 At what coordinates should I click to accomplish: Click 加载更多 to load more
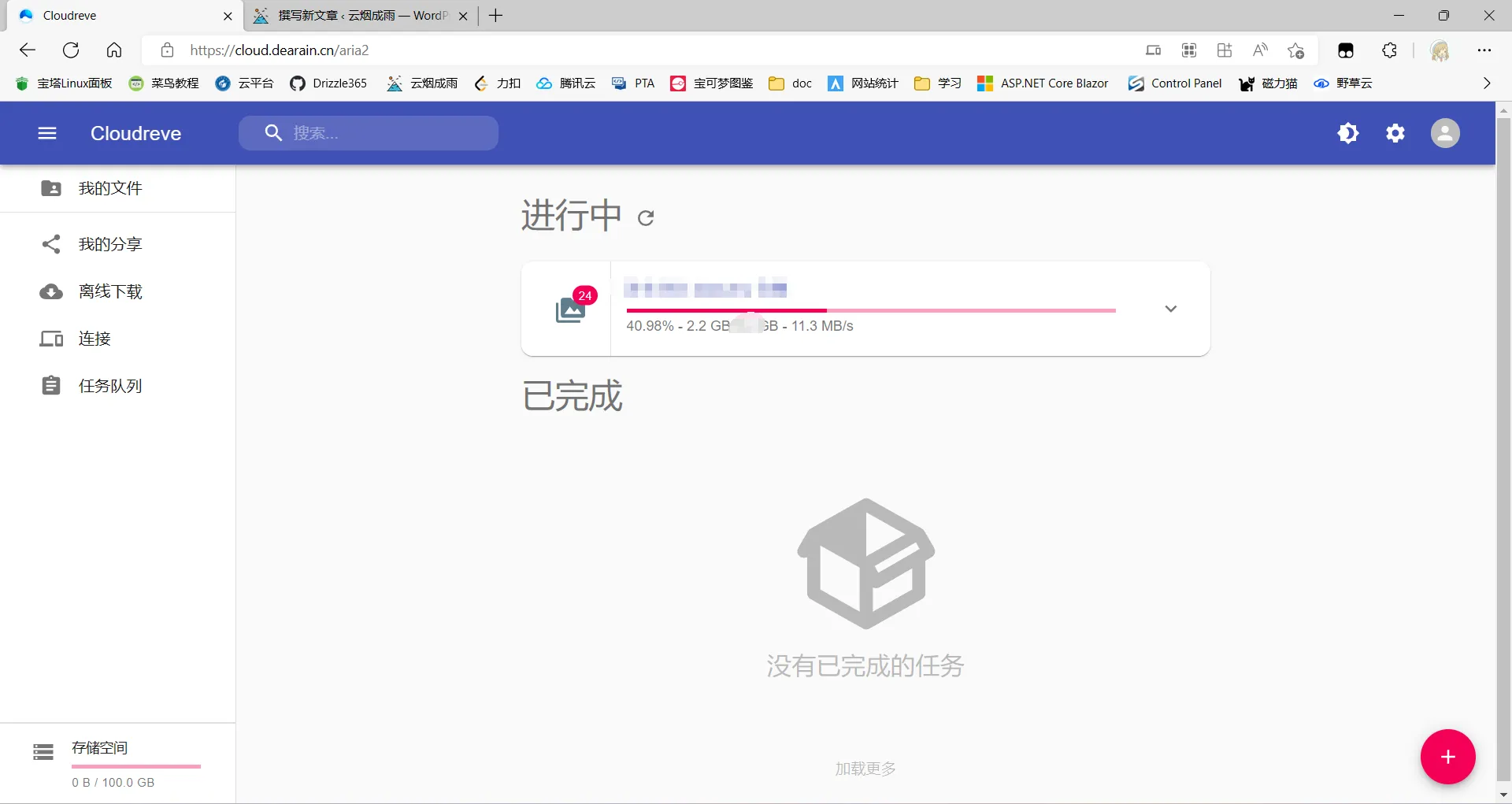(865, 769)
